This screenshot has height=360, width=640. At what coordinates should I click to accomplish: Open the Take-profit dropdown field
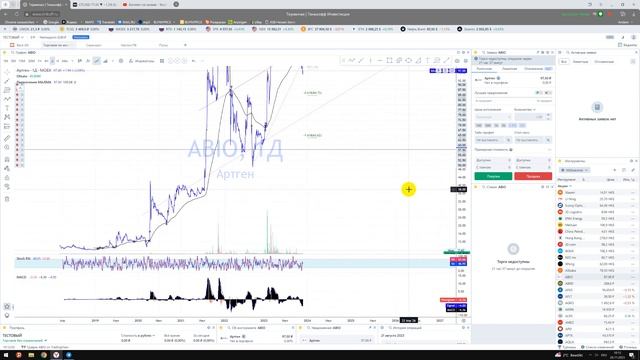[493, 140]
